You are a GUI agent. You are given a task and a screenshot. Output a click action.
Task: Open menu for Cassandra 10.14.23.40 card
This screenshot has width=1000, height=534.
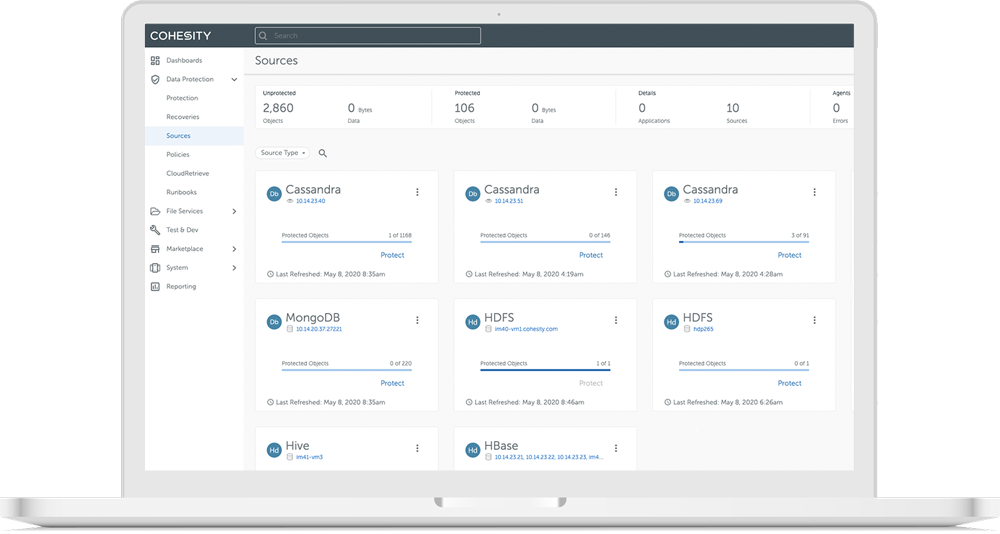(417, 192)
